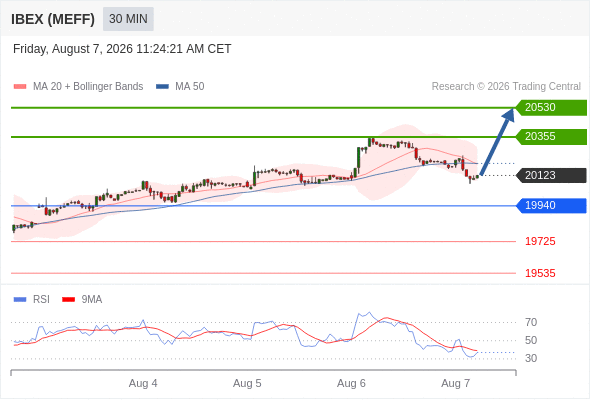
Task: Click the Aug 7 date axis label
Action: click(x=455, y=383)
